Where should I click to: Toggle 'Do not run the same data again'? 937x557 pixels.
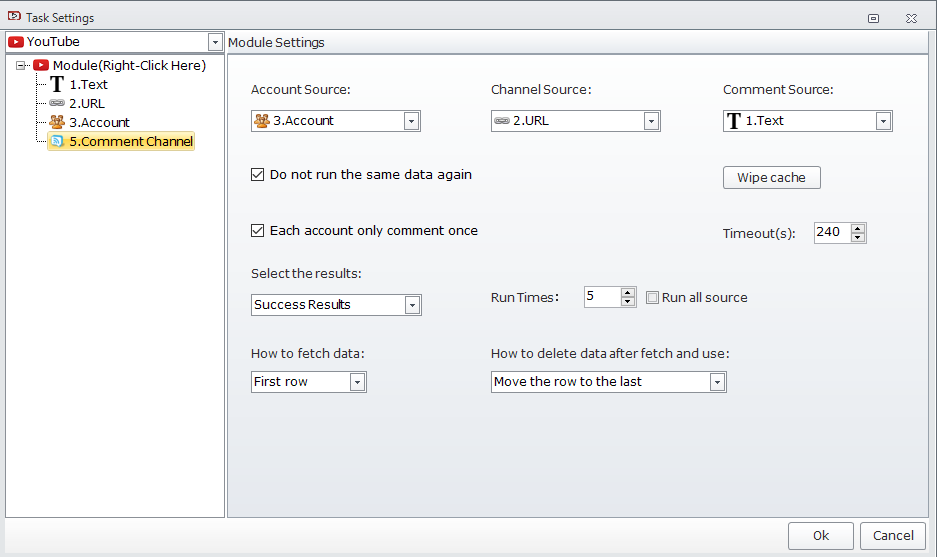click(x=258, y=175)
